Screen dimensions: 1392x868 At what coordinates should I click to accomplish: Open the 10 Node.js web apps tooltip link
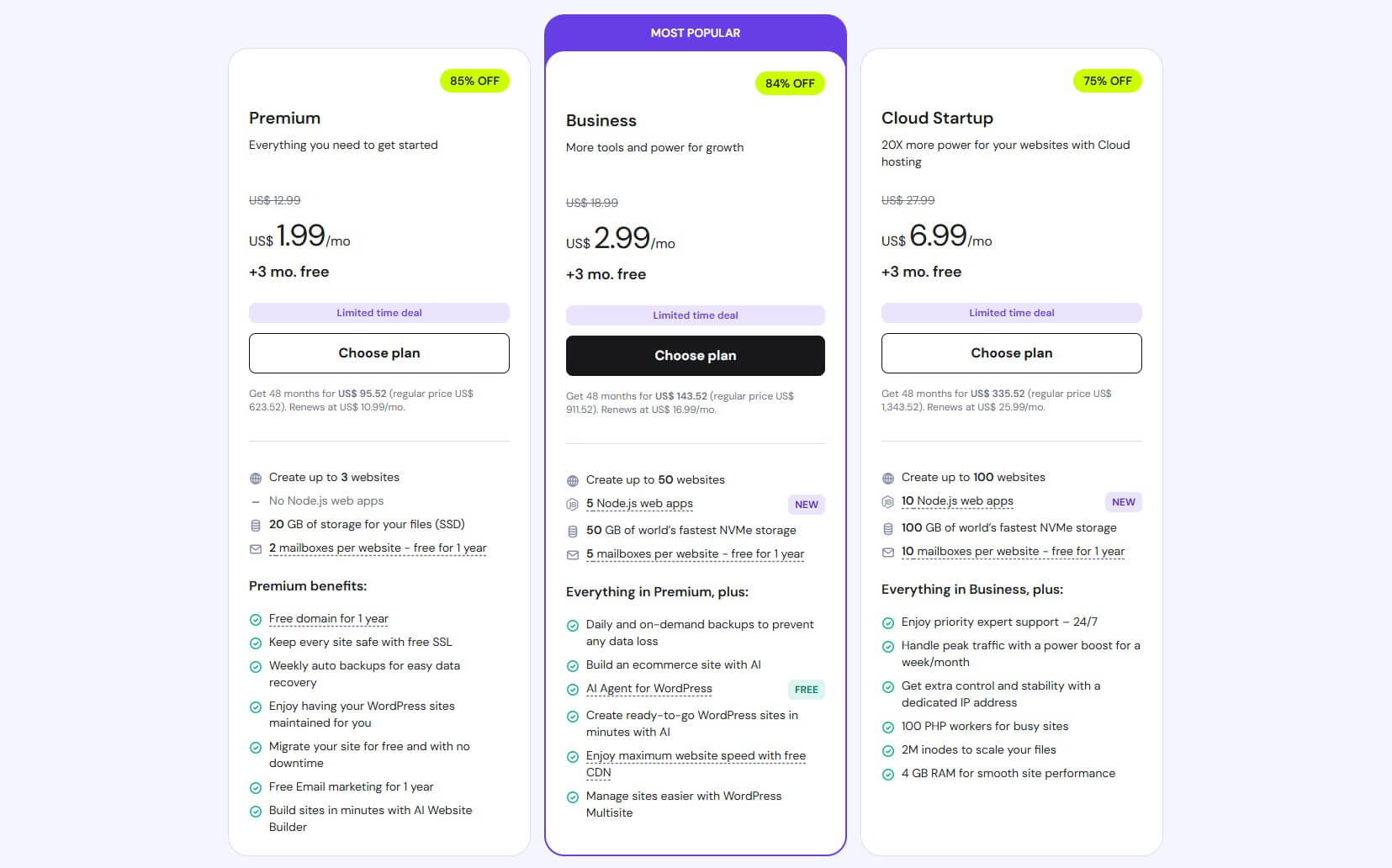[958, 500]
